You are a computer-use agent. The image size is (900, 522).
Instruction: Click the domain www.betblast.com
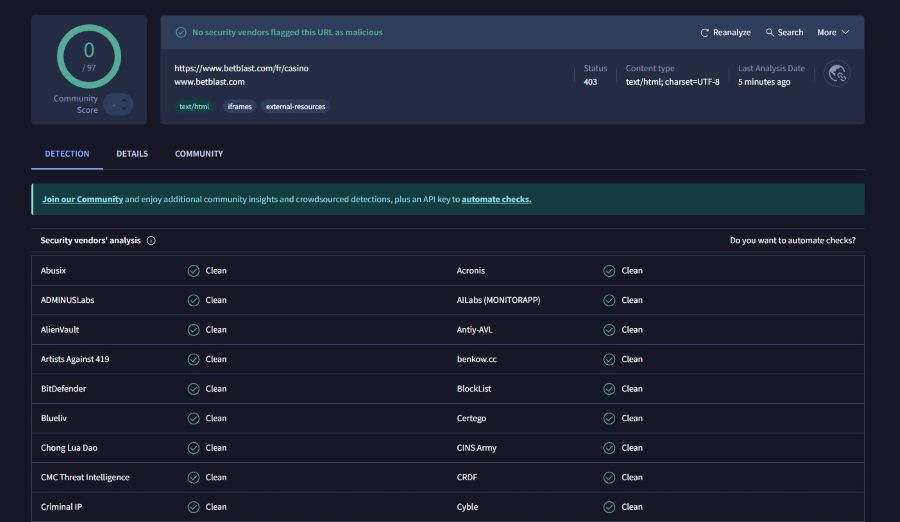coord(210,82)
